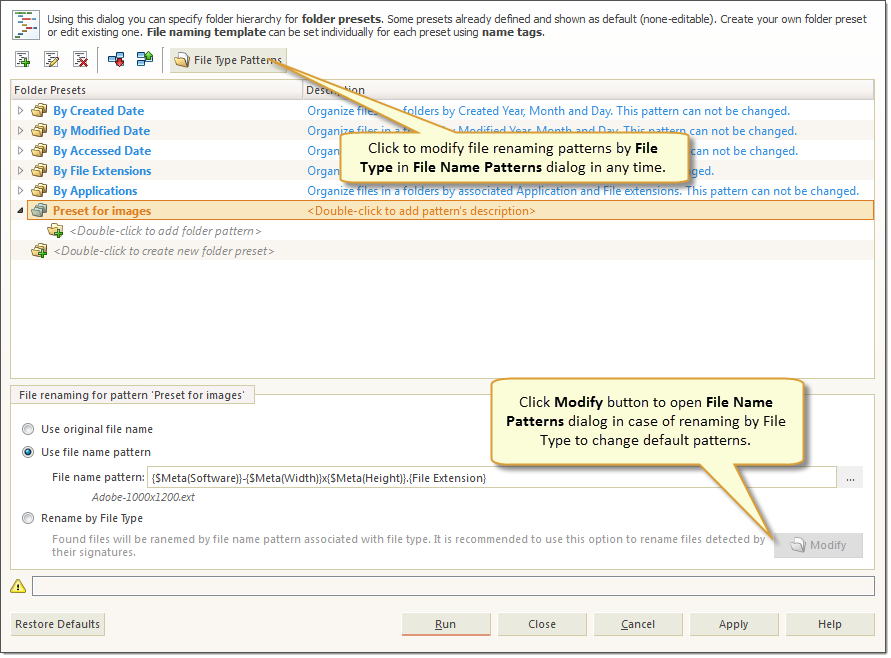Select the By Accessed Date preset

pyautogui.click(x=102, y=151)
